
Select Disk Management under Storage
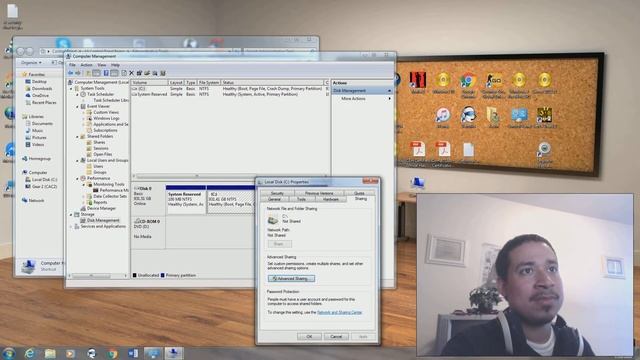coord(103,220)
